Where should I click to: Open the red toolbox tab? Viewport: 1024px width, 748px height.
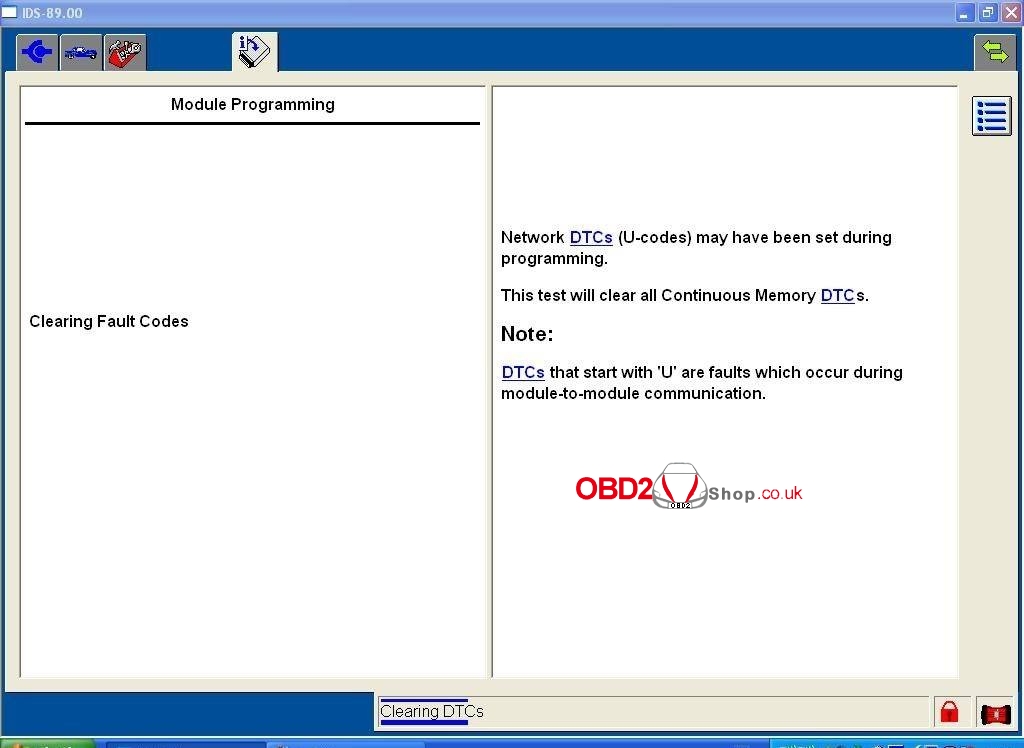pyautogui.click(x=125, y=52)
